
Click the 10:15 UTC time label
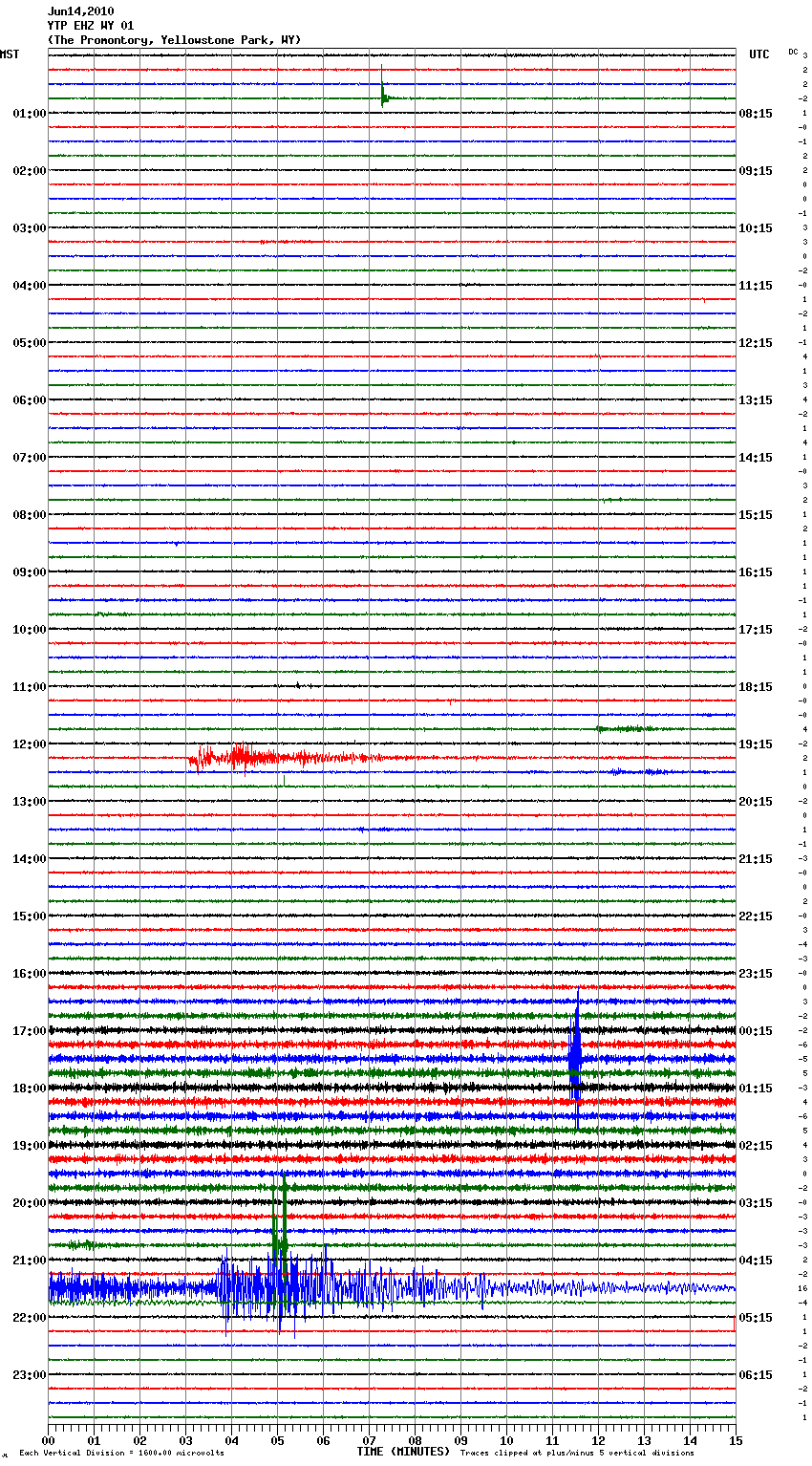click(756, 228)
